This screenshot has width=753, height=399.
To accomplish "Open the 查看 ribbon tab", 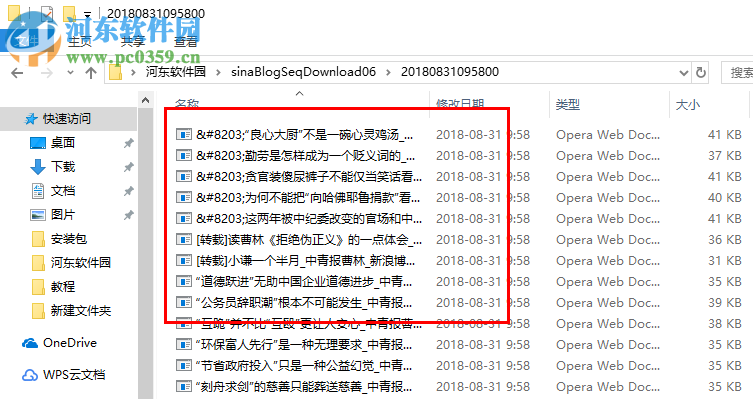I will pyautogui.click(x=185, y=42).
